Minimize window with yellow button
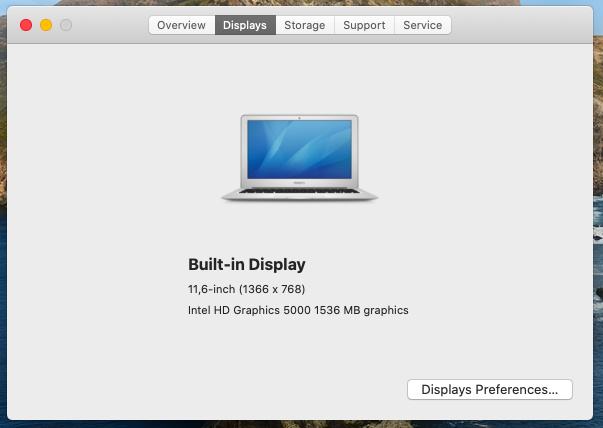This screenshot has height=428, width=603. [x=46, y=25]
